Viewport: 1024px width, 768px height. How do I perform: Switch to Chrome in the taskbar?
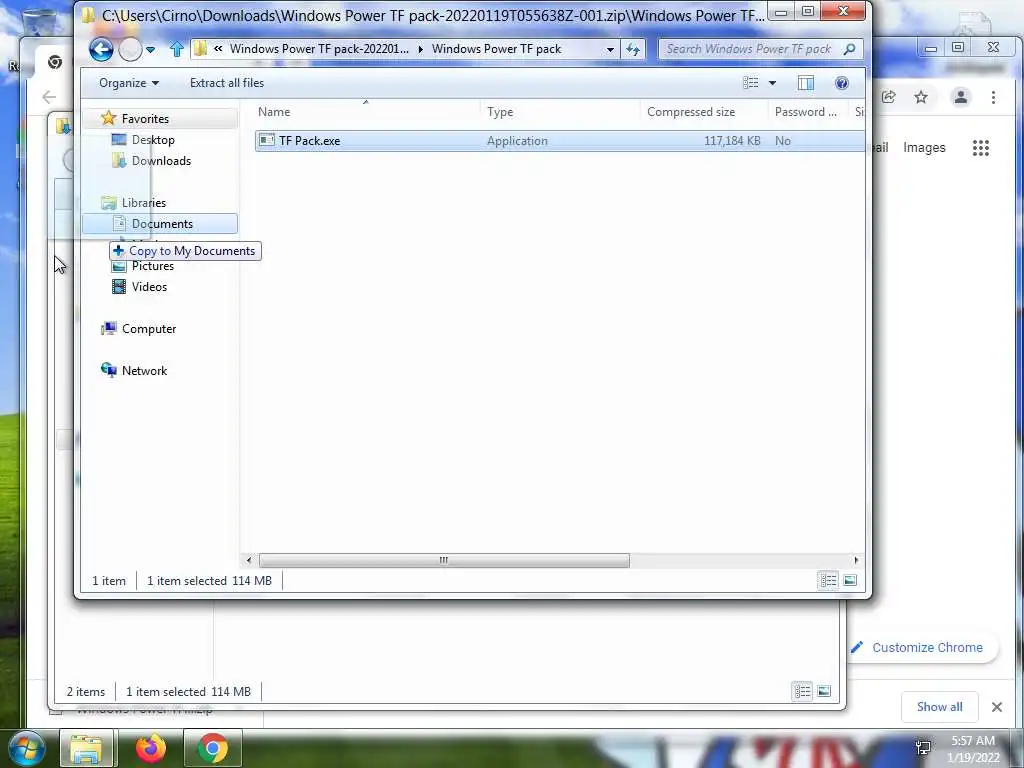click(213, 748)
